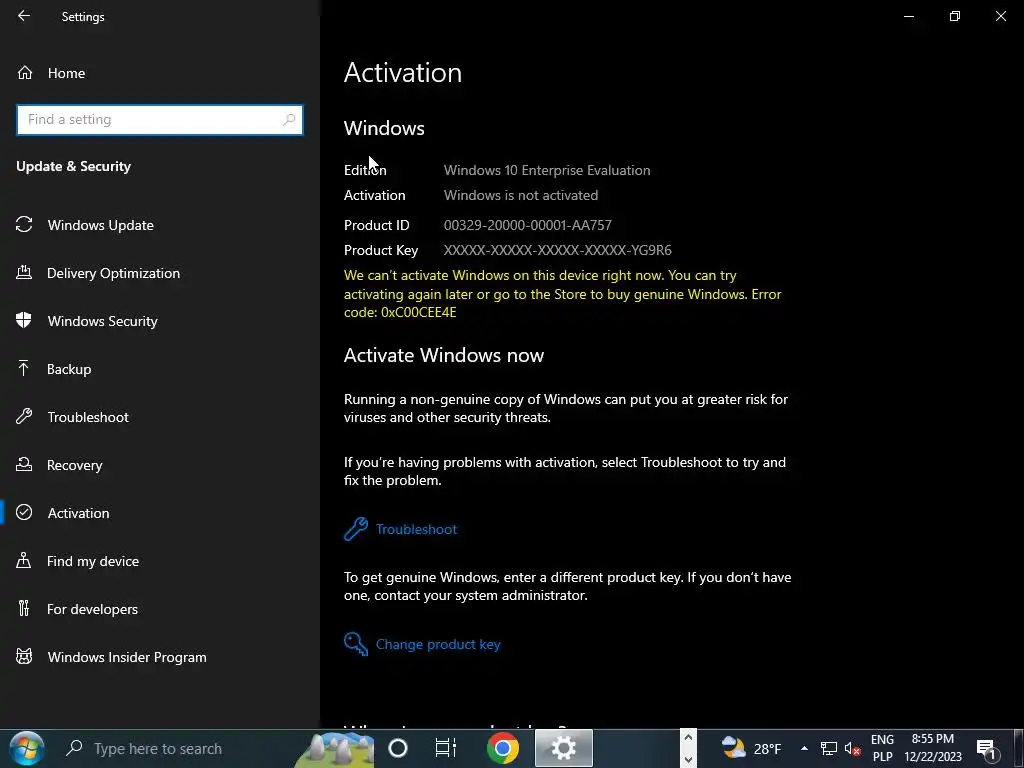The image size is (1024, 768).
Task: Open the clock showing 8:55 PM
Action: click(933, 748)
